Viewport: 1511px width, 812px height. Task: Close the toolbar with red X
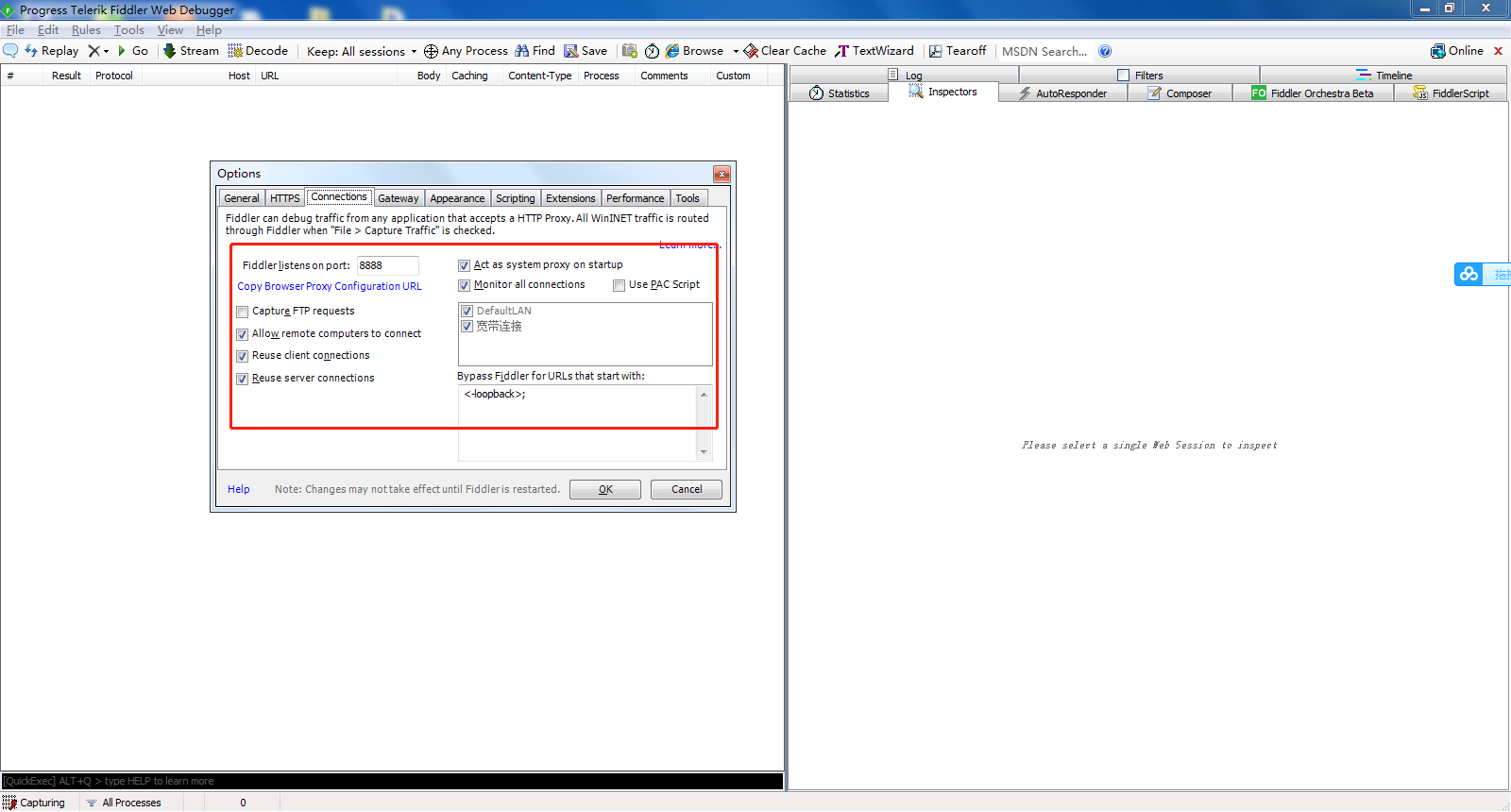[x=1498, y=51]
